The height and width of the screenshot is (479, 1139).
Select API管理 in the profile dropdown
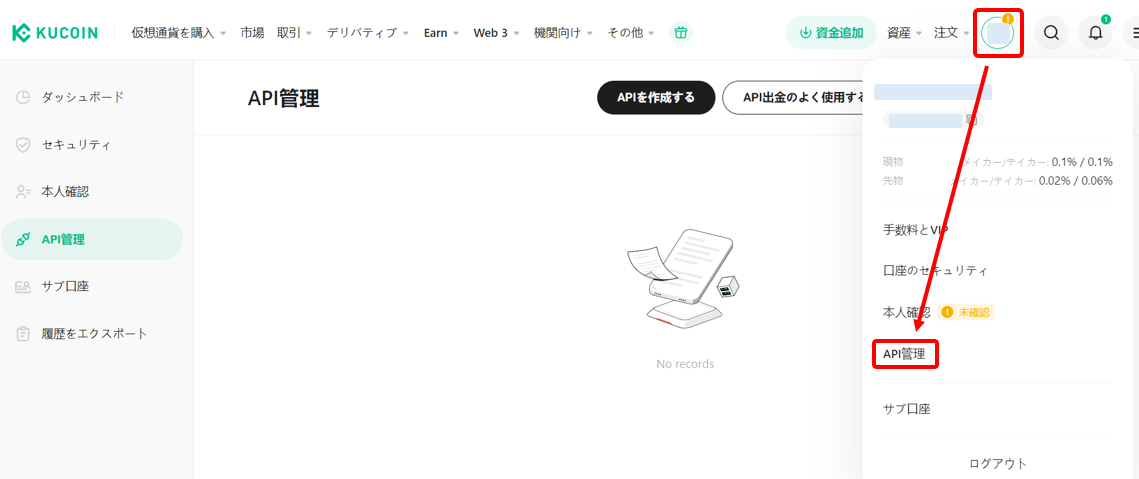coord(904,354)
